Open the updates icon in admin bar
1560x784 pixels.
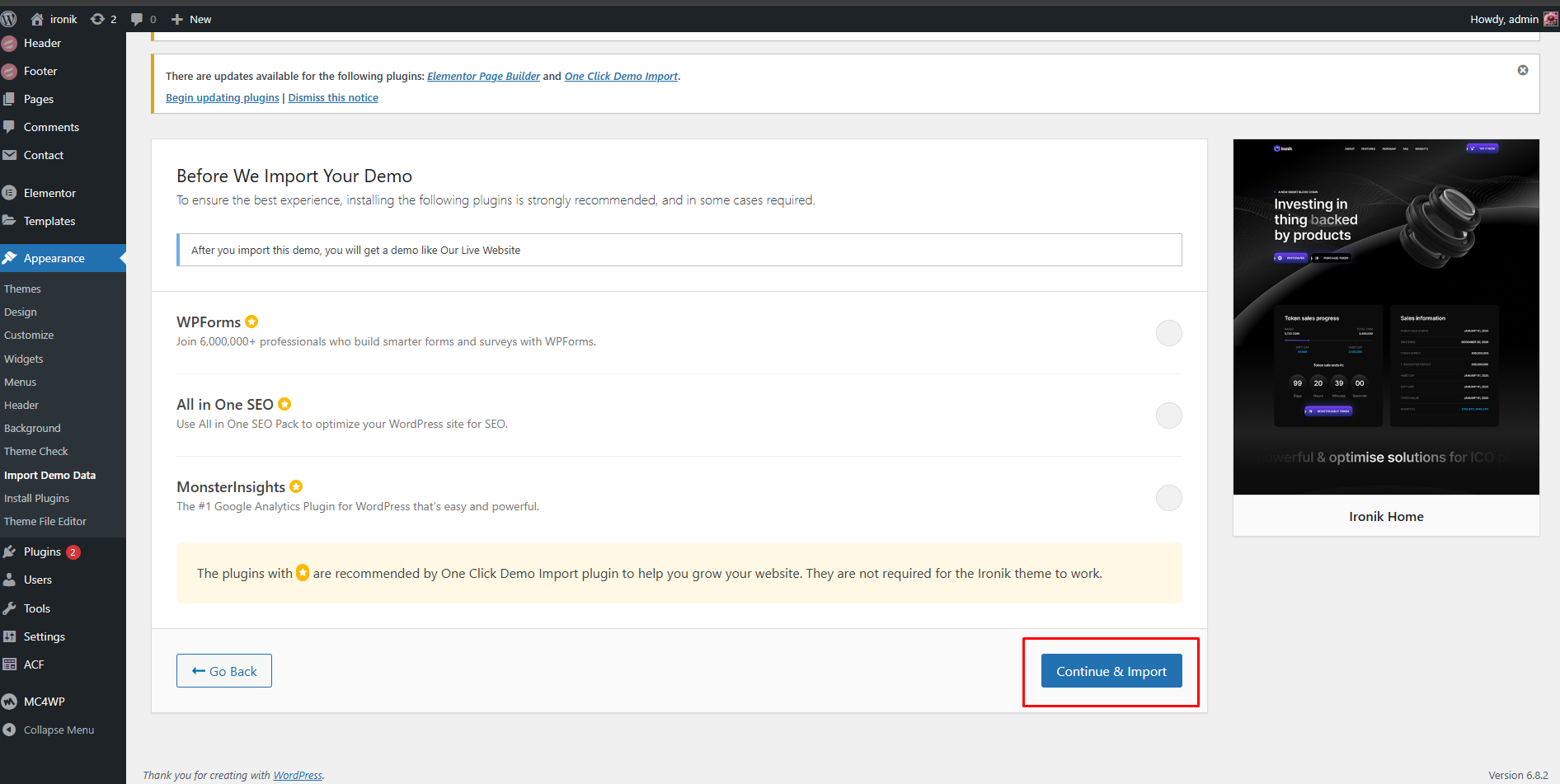pyautogui.click(x=98, y=19)
